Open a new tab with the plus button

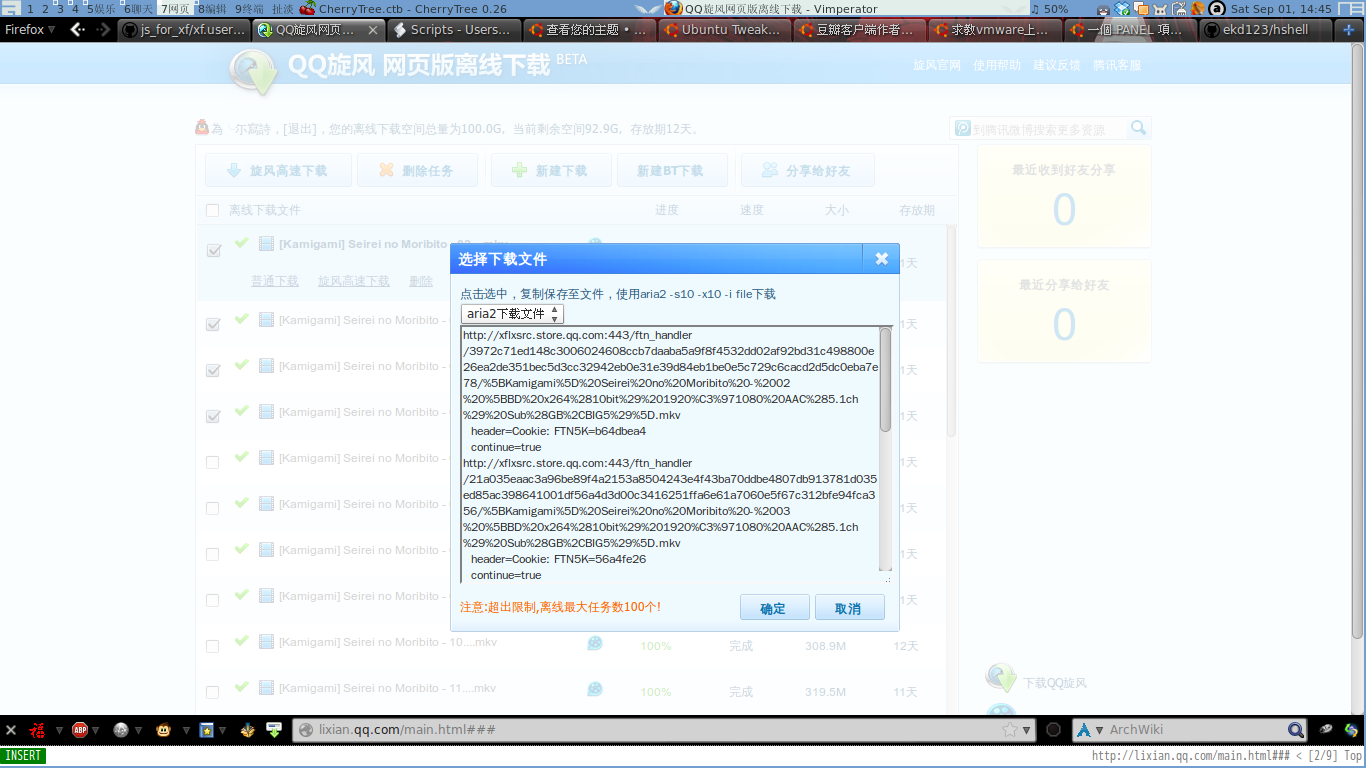(1349, 30)
